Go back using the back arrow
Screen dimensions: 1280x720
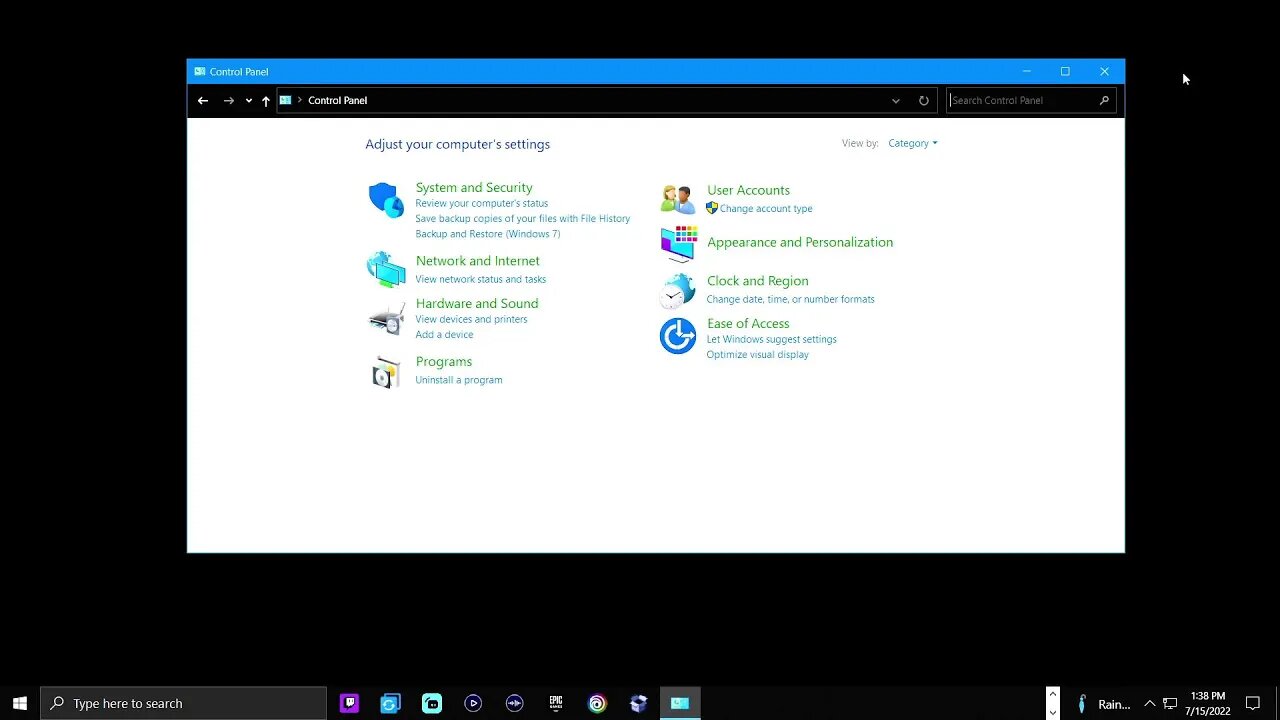[x=203, y=100]
